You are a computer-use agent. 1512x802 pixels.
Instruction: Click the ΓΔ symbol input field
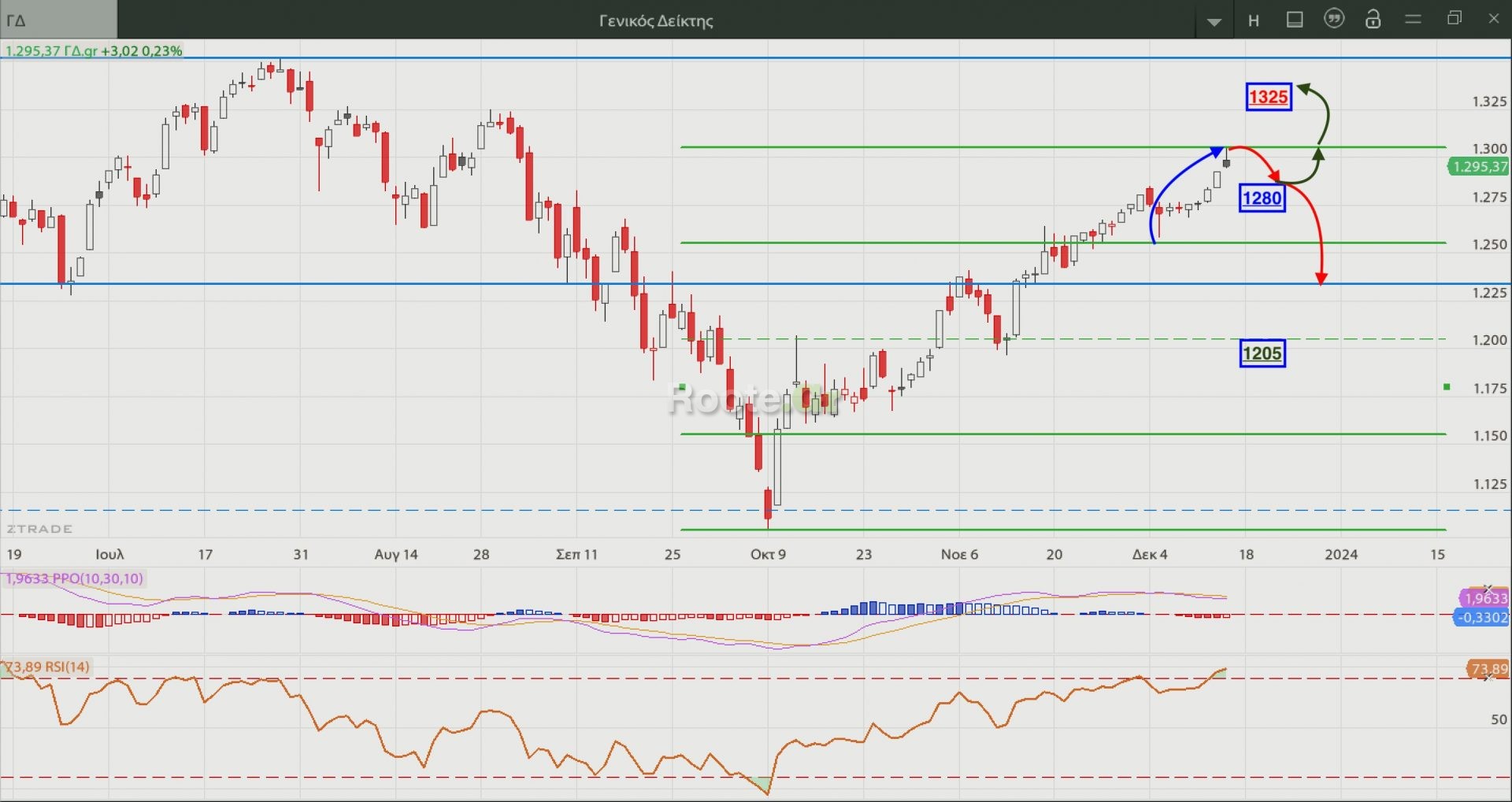(x=58, y=20)
